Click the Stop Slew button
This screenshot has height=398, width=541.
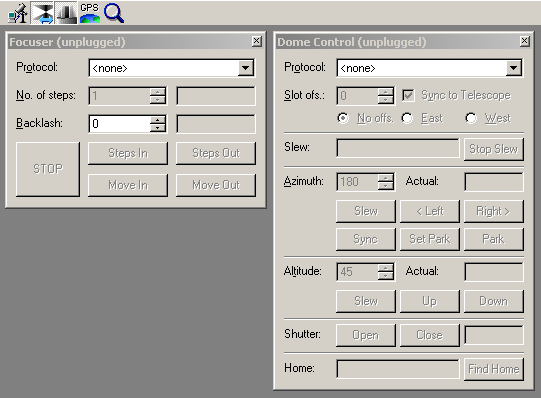coord(494,149)
